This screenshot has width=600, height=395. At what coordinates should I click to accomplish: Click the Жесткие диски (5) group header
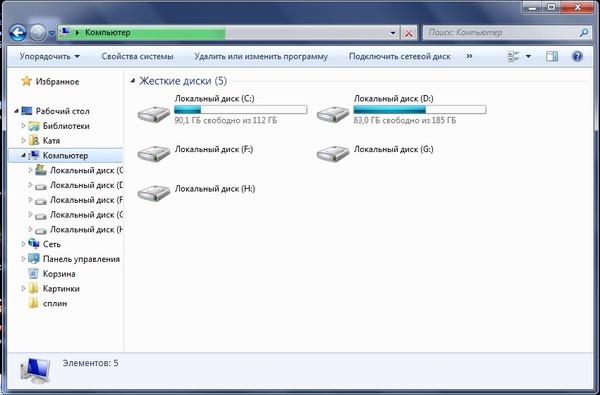point(183,81)
